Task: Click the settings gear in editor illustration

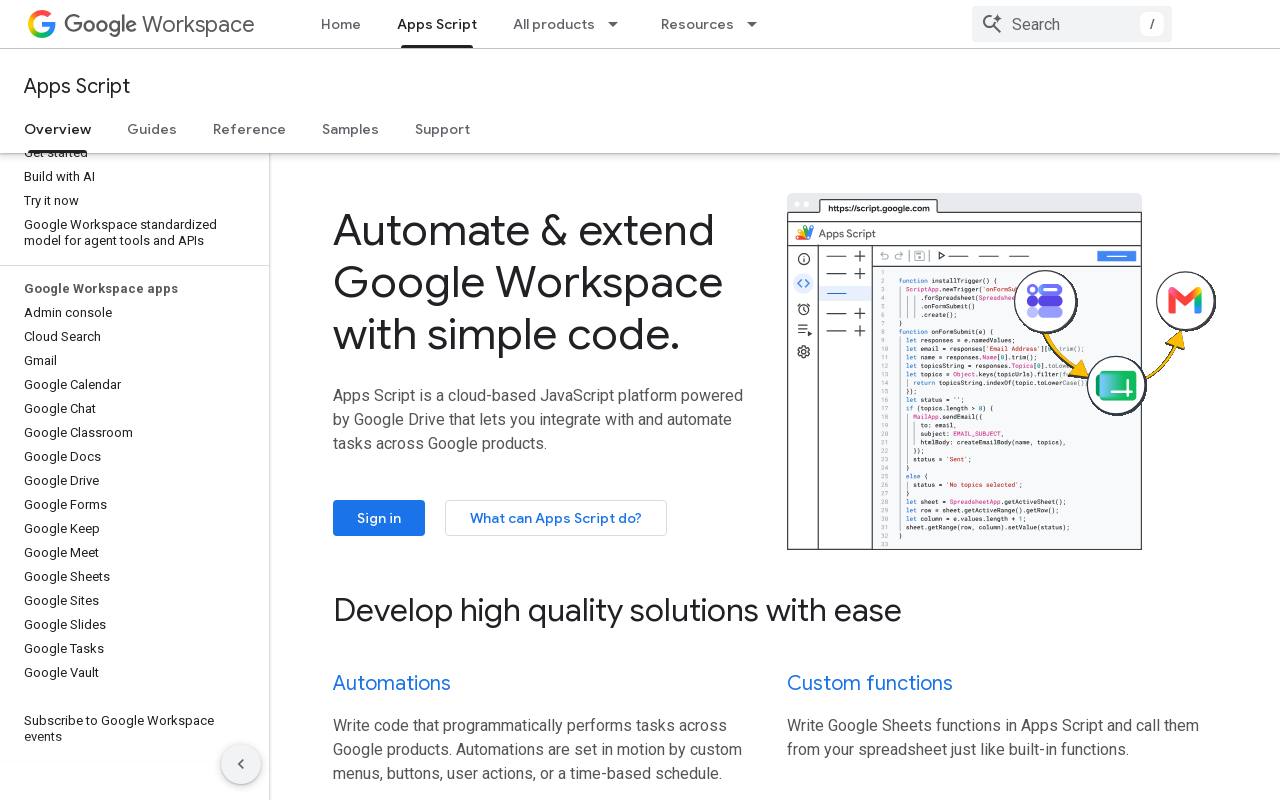Action: tap(804, 352)
